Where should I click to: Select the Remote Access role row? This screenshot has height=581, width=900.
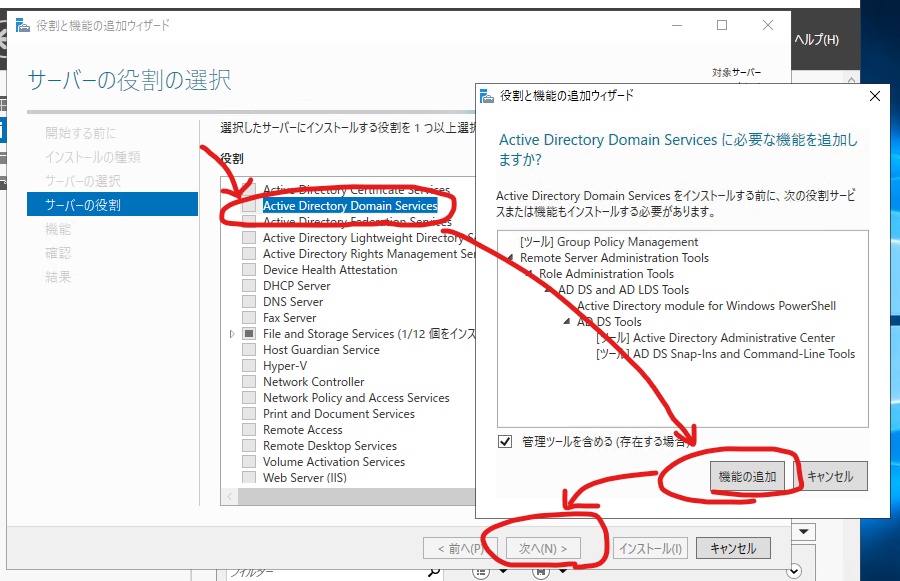[x=302, y=430]
